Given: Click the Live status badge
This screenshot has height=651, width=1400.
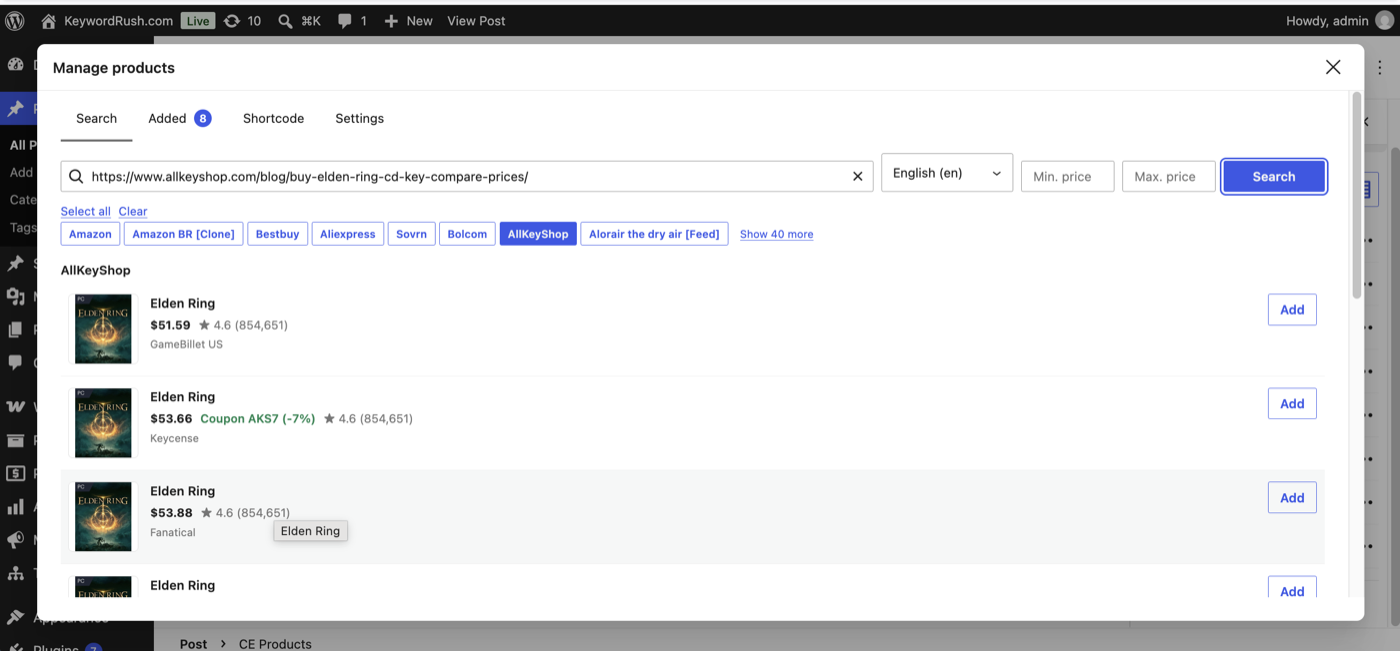Looking at the screenshot, I should (x=197, y=20).
